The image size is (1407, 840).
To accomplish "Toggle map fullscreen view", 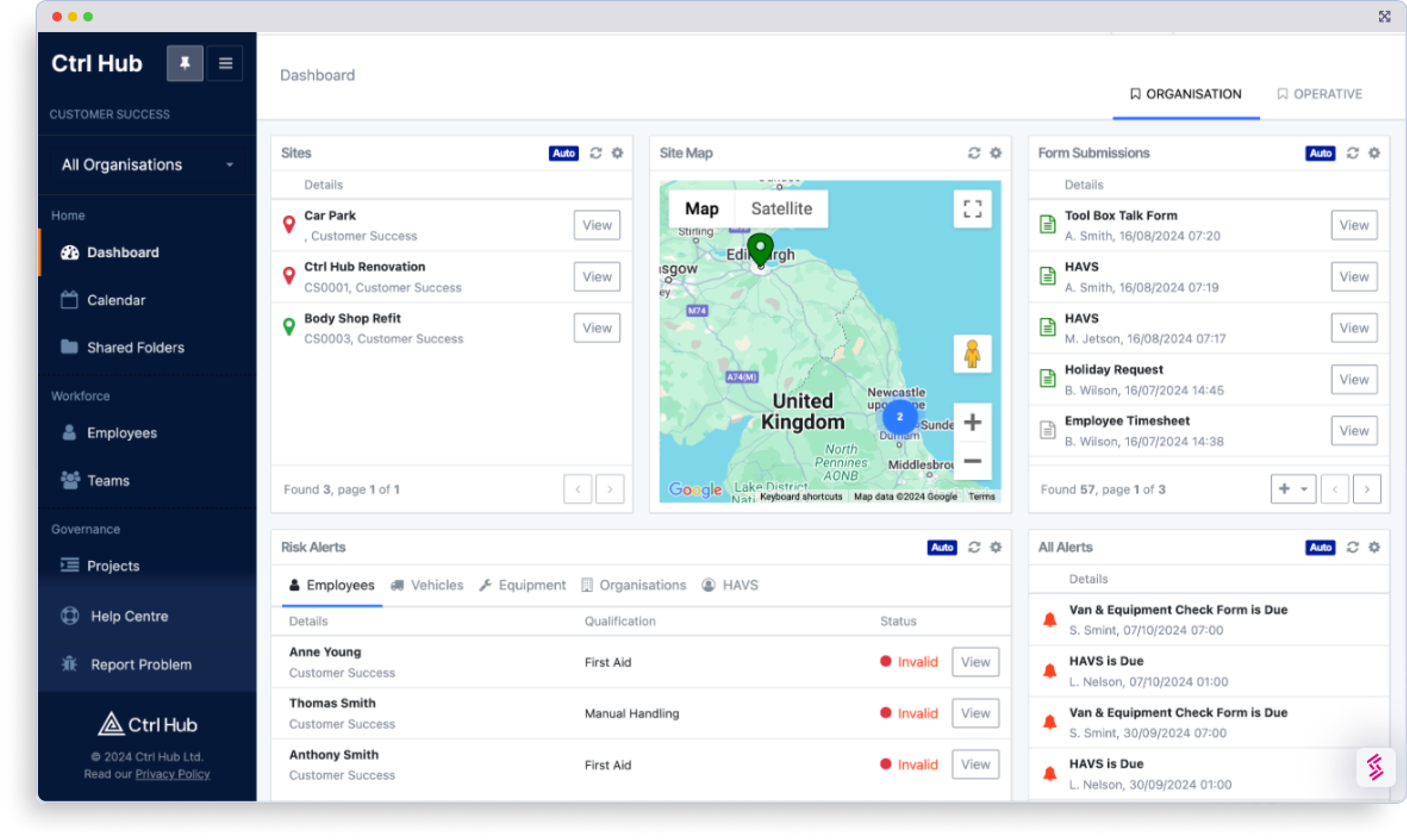I will pyautogui.click(x=972, y=209).
